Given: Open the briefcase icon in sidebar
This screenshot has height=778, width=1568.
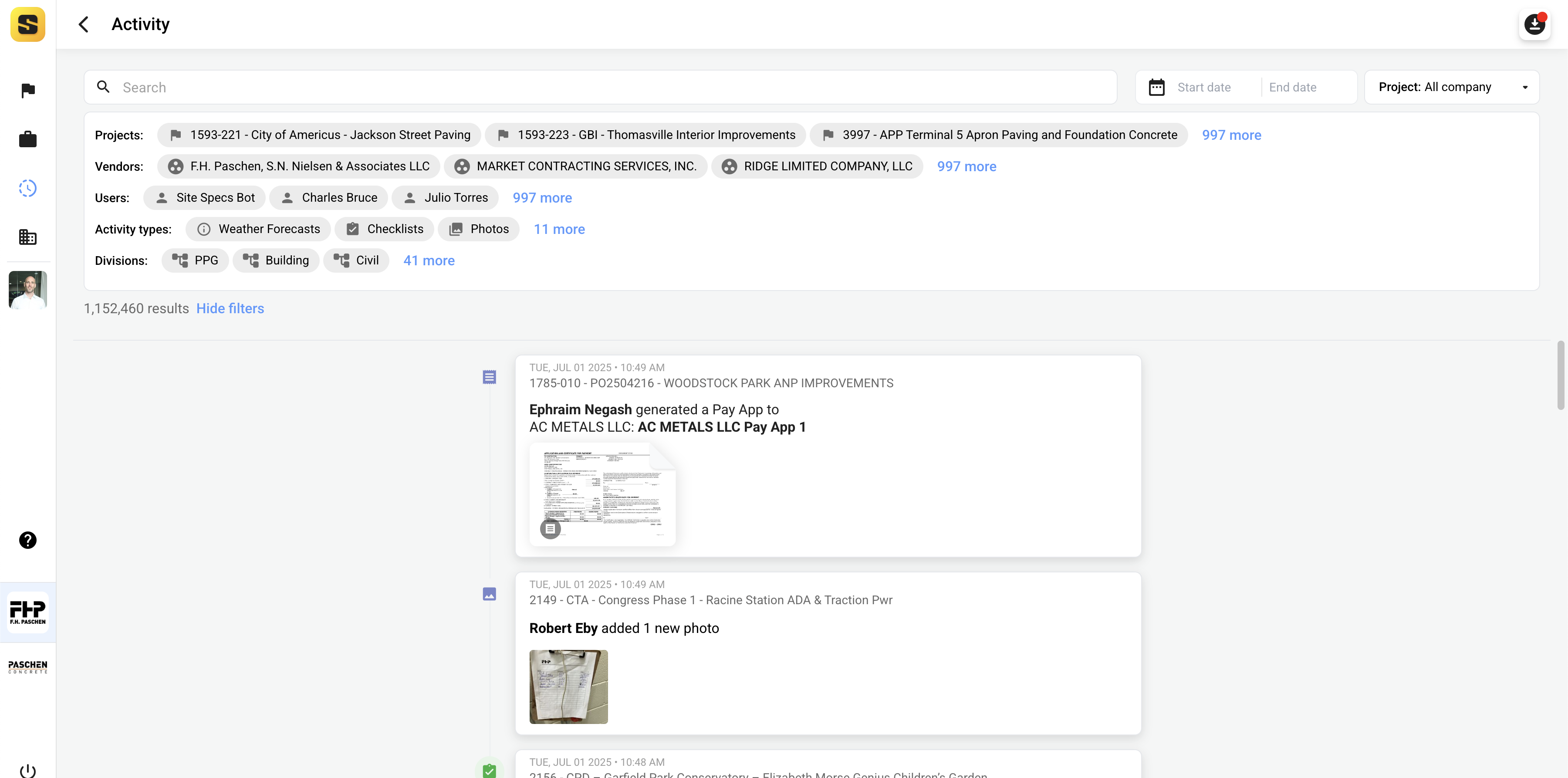Looking at the screenshot, I should point(27,139).
